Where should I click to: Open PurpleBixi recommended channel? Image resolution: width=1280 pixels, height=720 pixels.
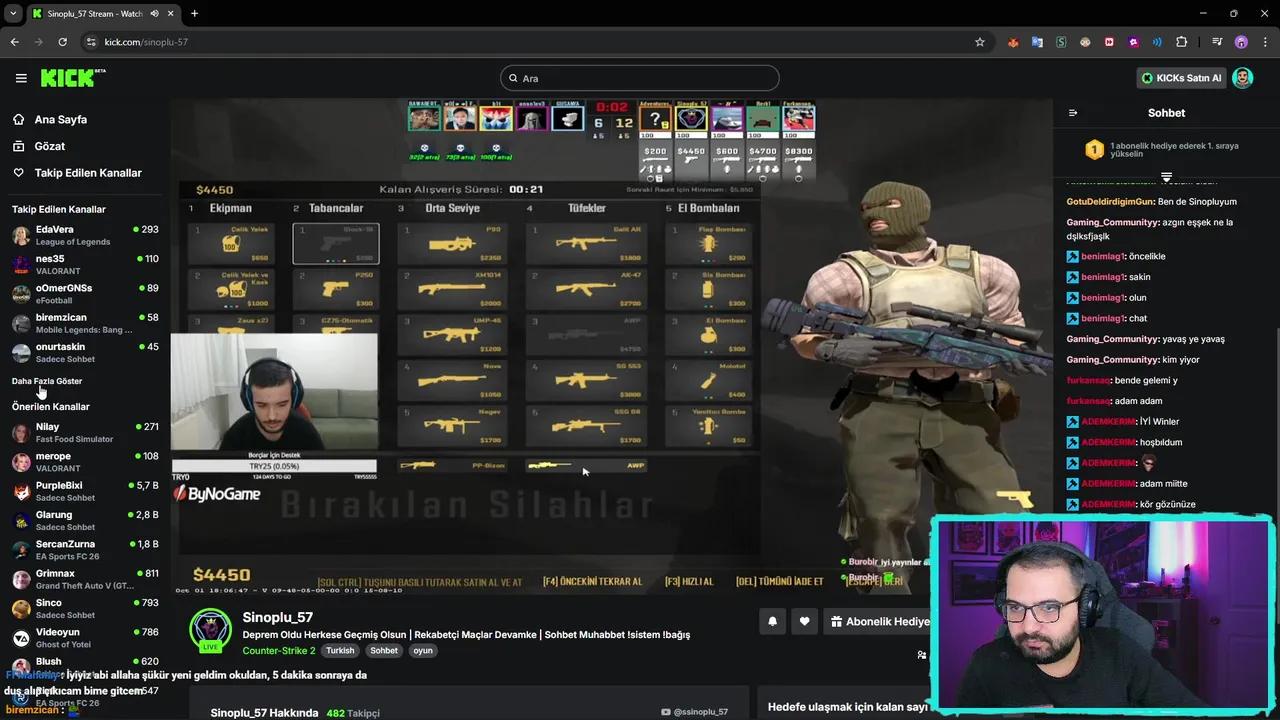pyautogui.click(x=85, y=491)
